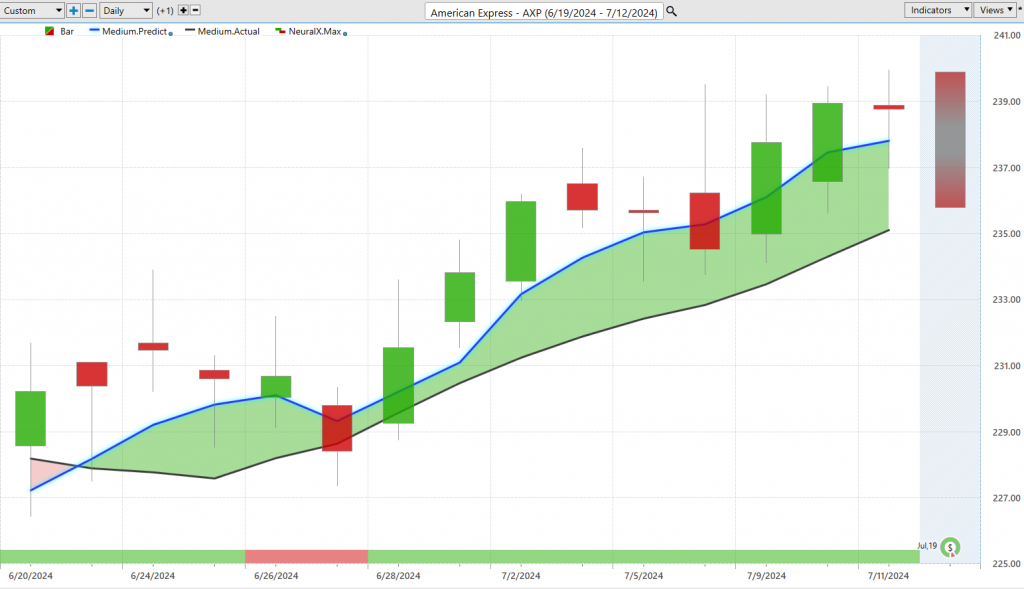Viewport: 1024px width, 589px height.
Task: Click the American Express AXP symbol field
Action: [x=544, y=12]
